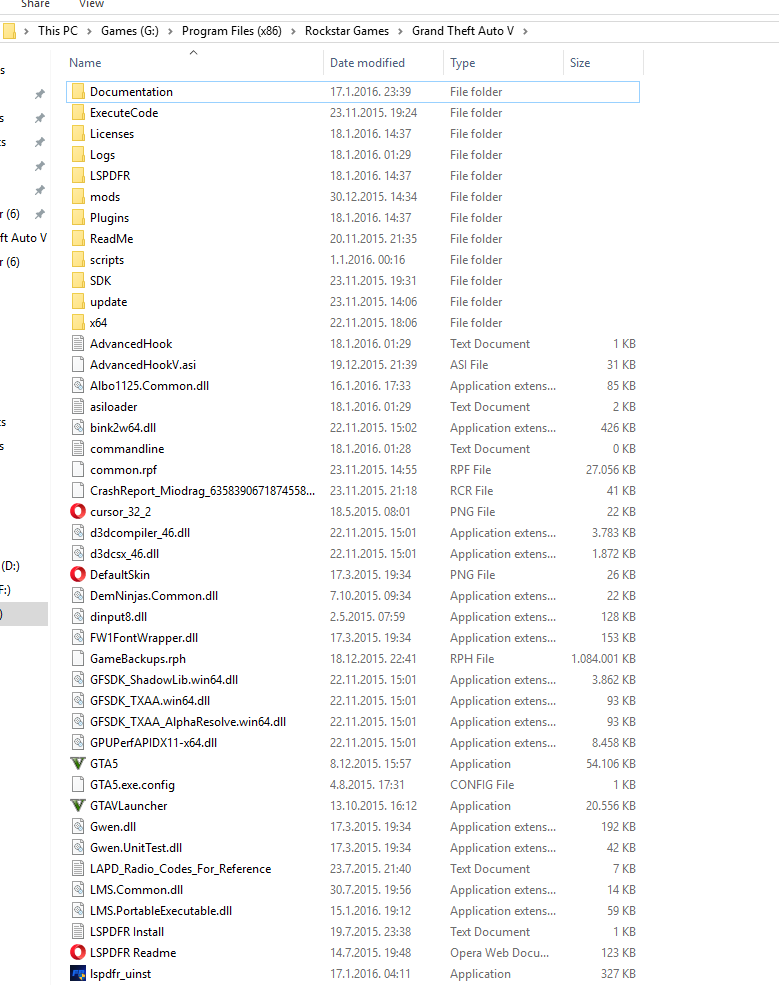Select GPUPerfAPIDX11-x64.dll file name
779x1006 pixels.
tap(153, 743)
